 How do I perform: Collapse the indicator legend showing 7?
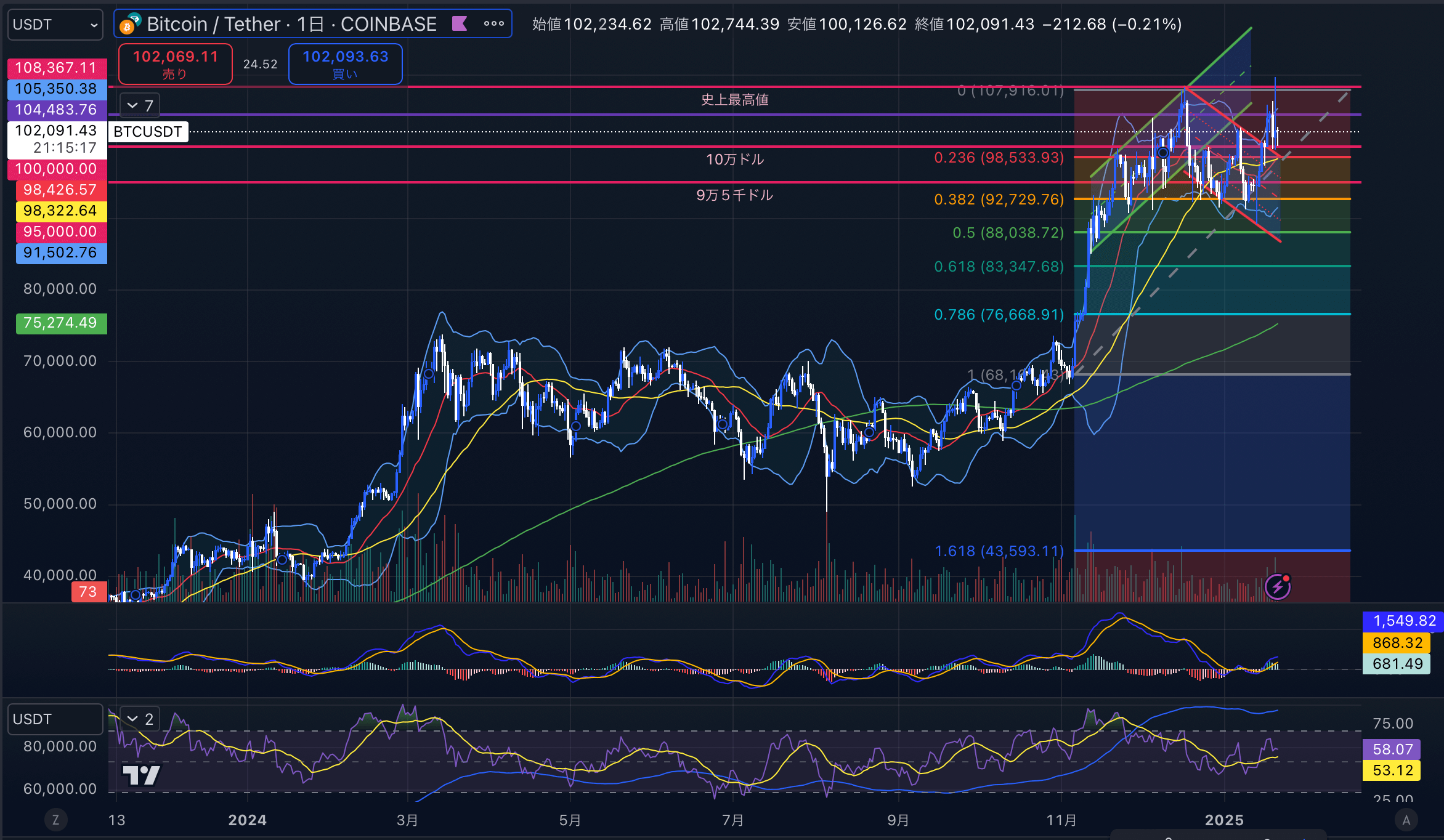(140, 106)
